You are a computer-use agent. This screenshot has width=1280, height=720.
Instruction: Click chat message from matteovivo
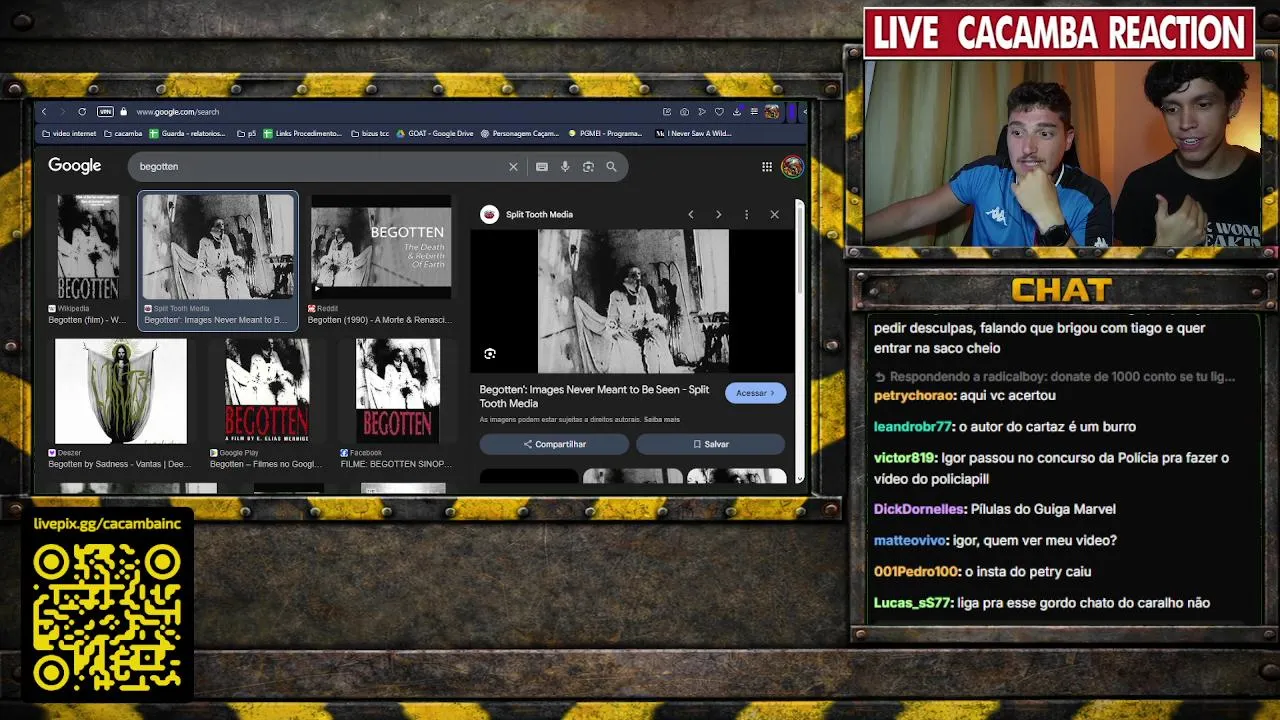(995, 540)
